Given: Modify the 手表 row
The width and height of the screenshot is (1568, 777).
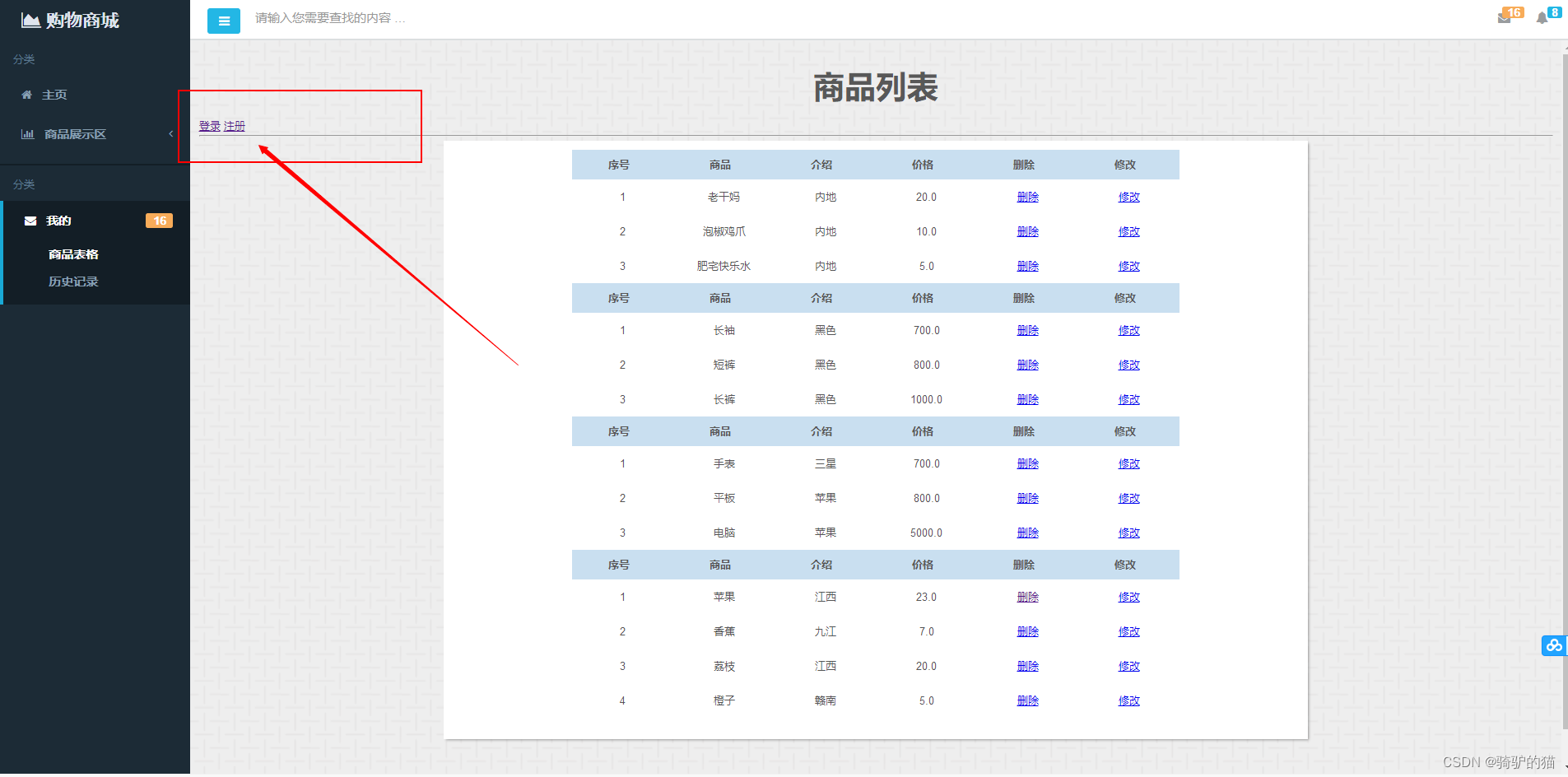Looking at the screenshot, I should pos(1128,463).
